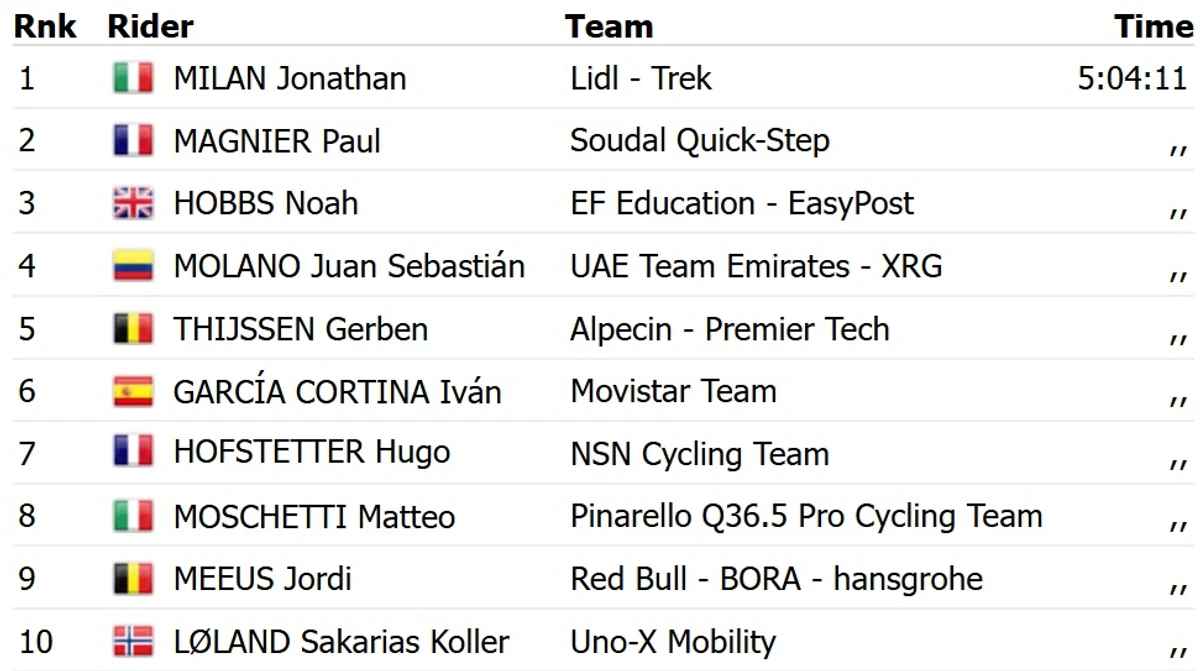Click the Time column header

point(1154,27)
